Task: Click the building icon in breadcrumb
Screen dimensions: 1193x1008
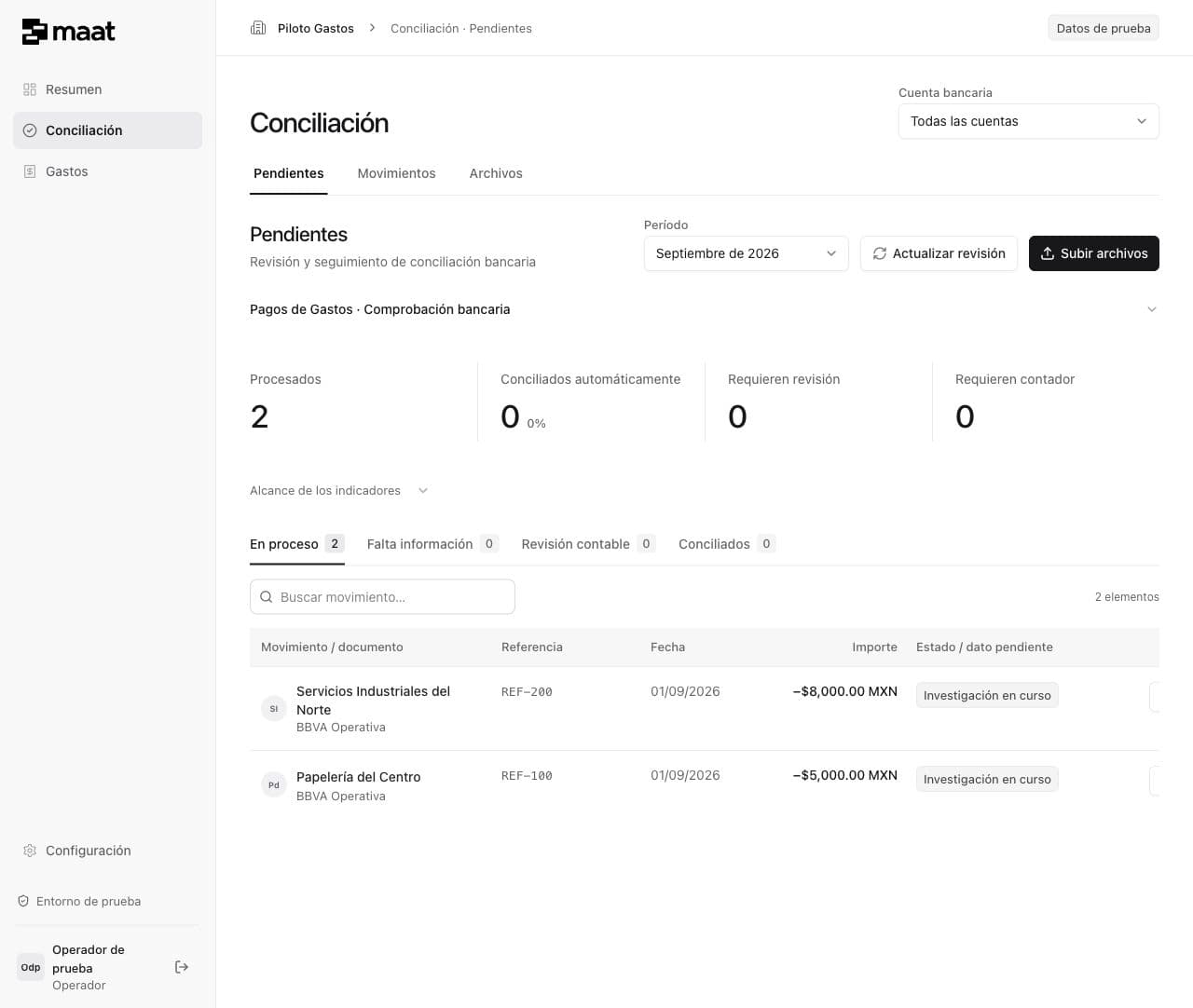Action: point(258,28)
